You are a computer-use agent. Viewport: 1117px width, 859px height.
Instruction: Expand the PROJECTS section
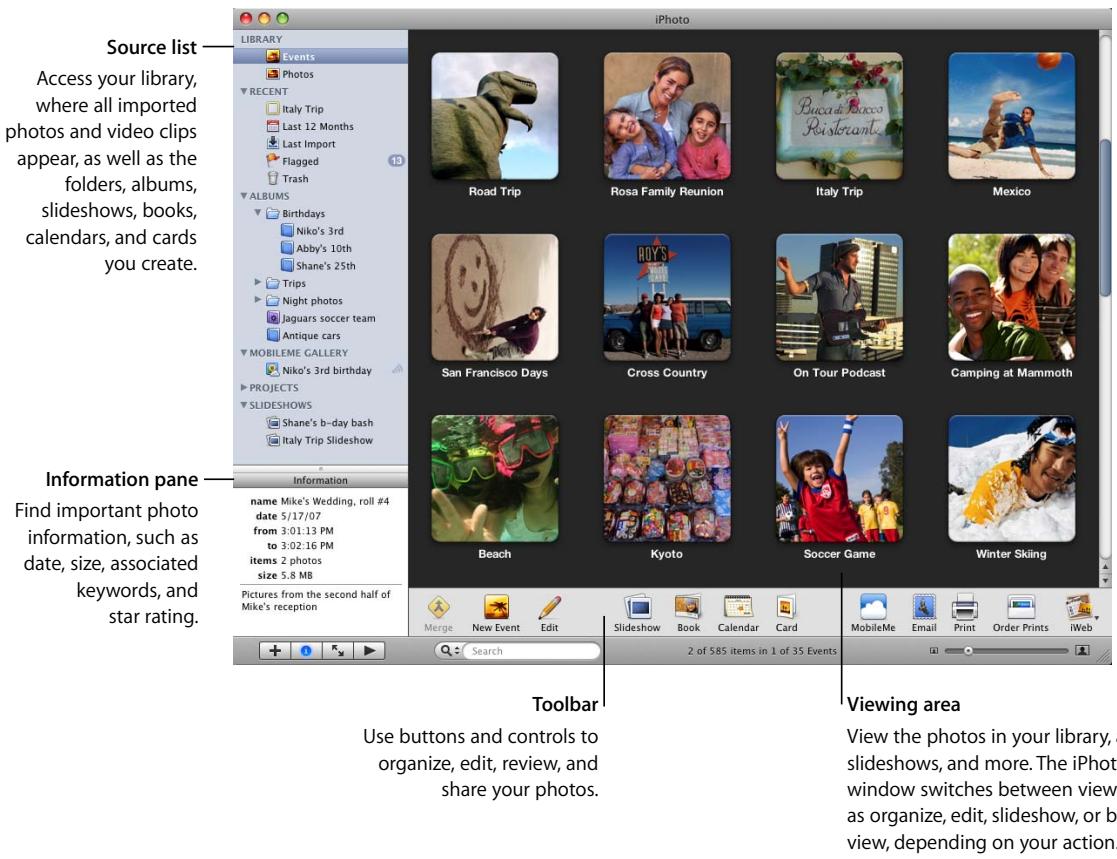coord(244,387)
